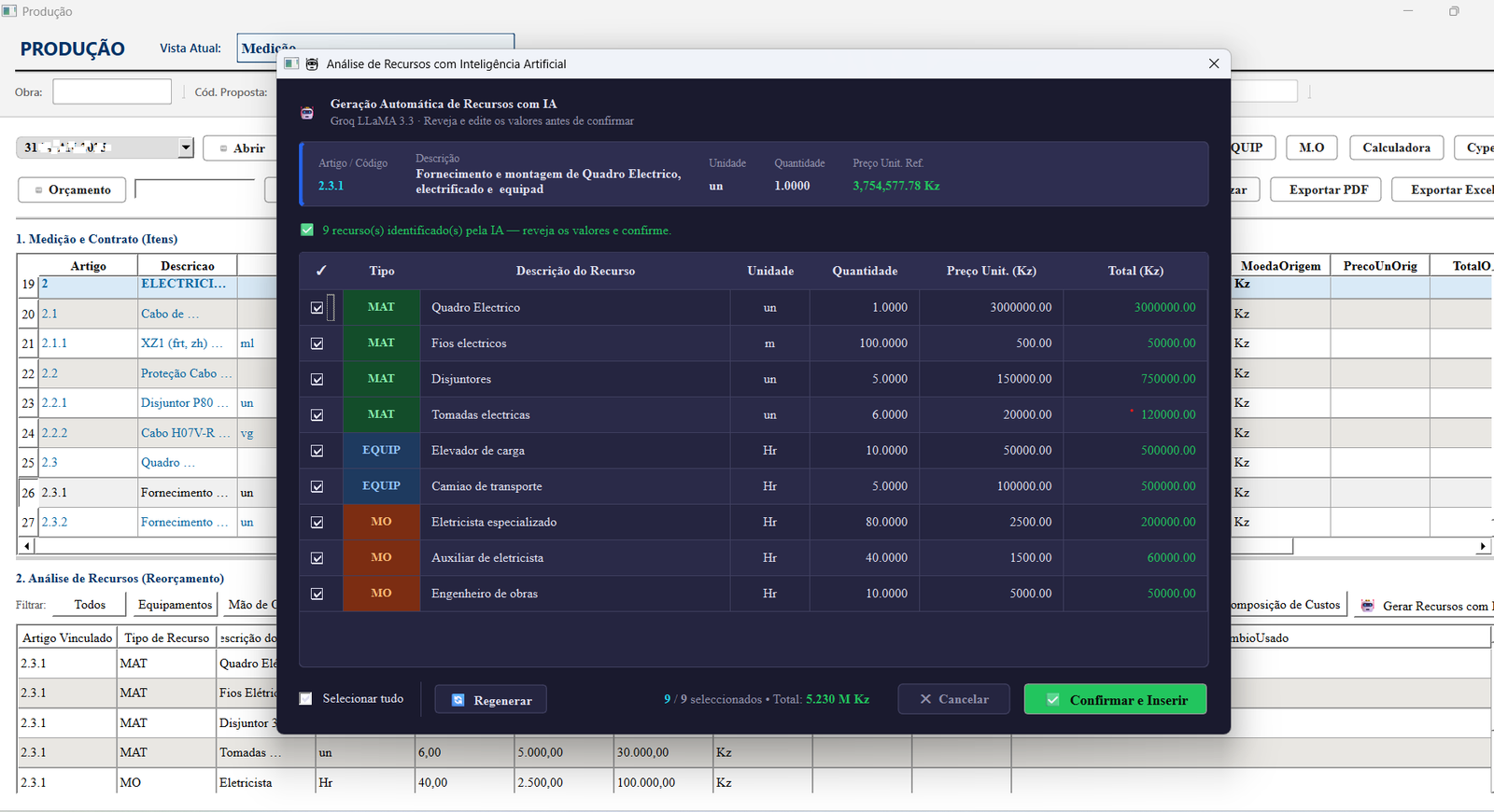This screenshot has height=812, width=1494.
Task: Click Descrição do Recurso column header
Action: [575, 271]
